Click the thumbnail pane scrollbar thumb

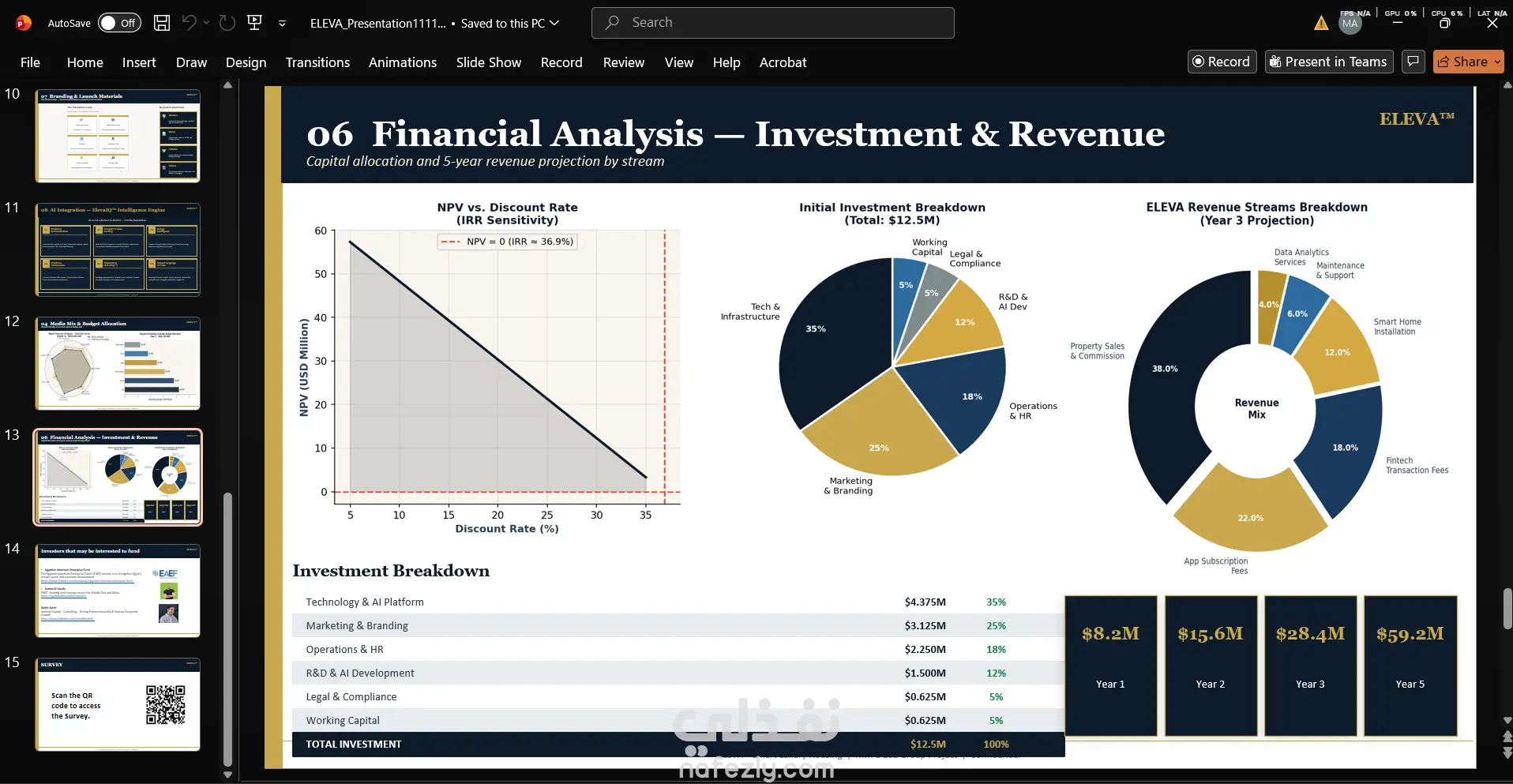227,629
